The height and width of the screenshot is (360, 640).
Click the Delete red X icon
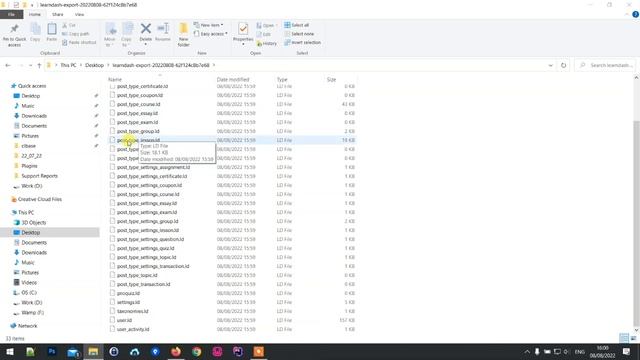pos(146,29)
